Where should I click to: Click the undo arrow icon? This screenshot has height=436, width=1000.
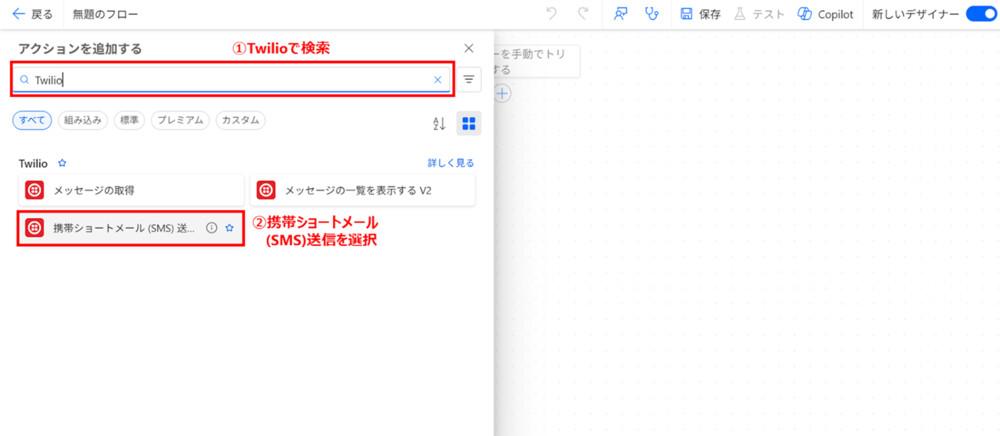552,14
